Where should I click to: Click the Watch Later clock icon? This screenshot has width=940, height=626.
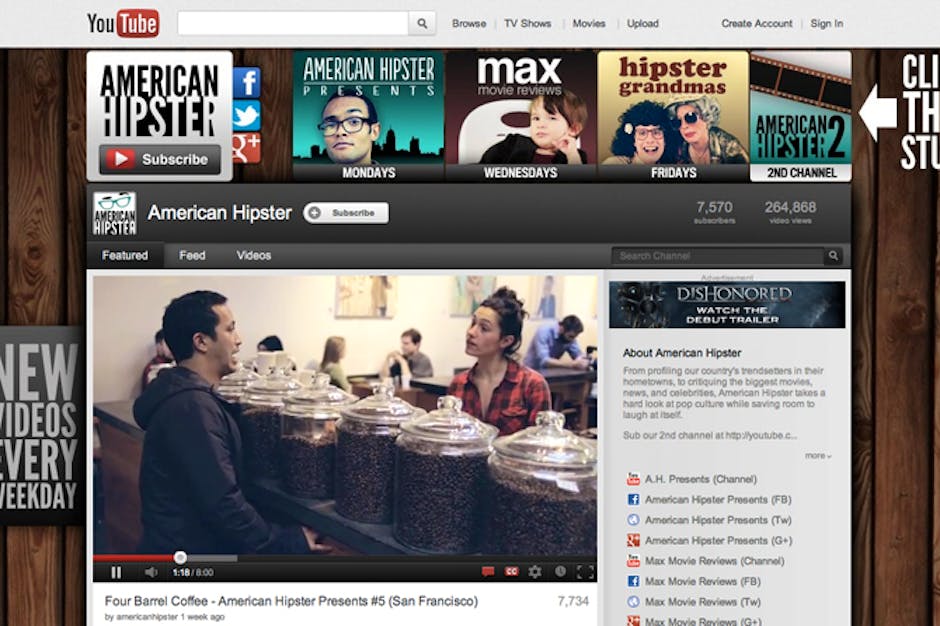pyautogui.click(x=560, y=572)
